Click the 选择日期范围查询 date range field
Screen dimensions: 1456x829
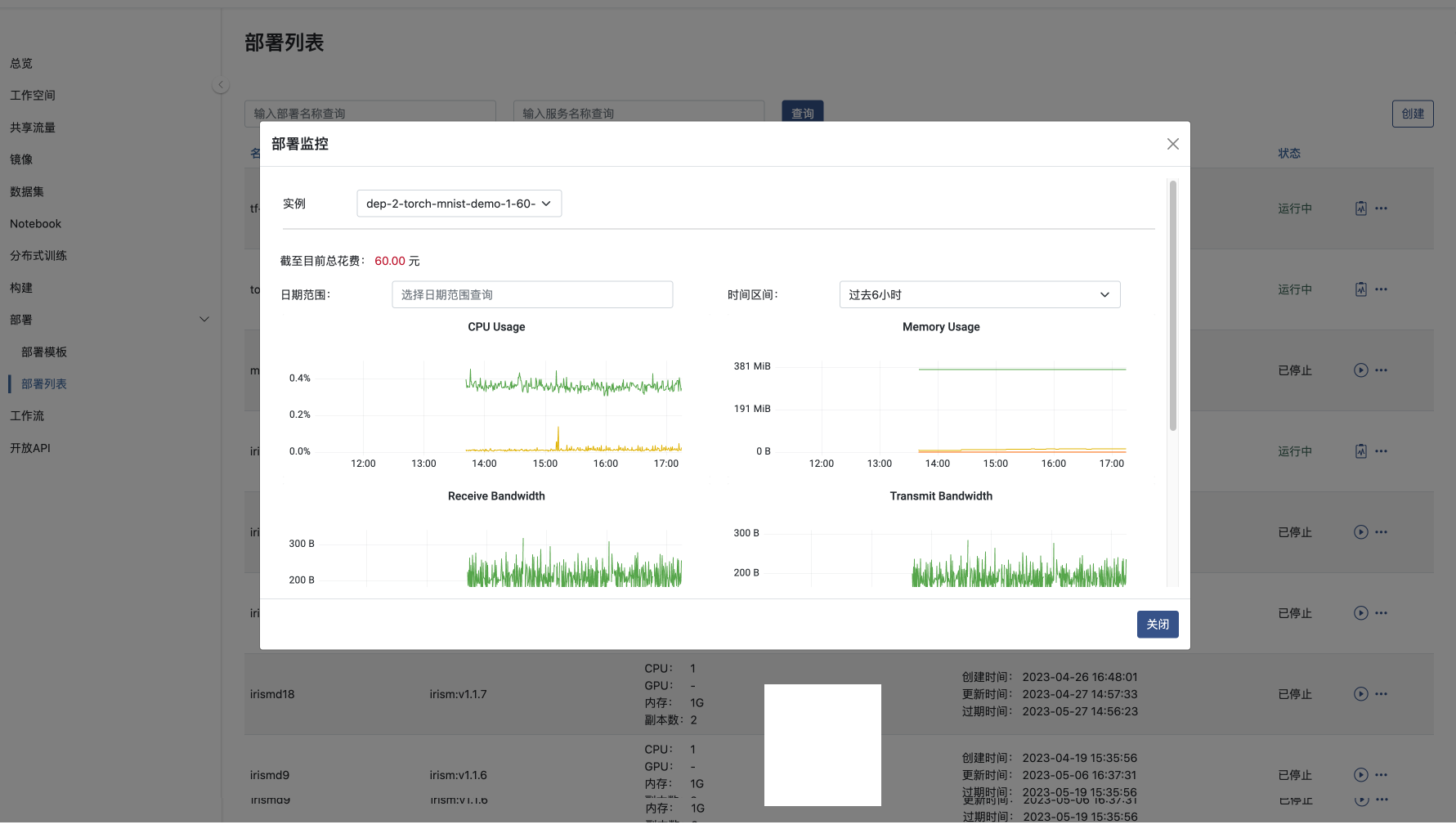(x=531, y=294)
